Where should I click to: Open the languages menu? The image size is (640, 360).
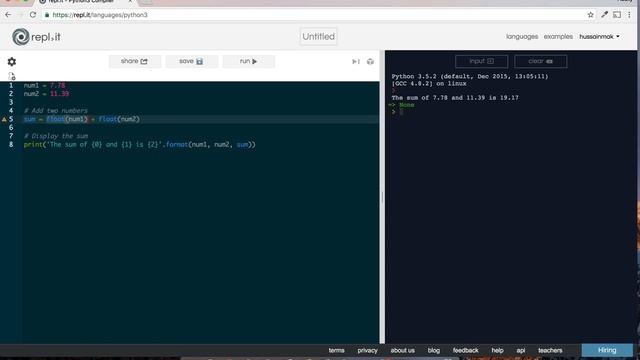522,37
